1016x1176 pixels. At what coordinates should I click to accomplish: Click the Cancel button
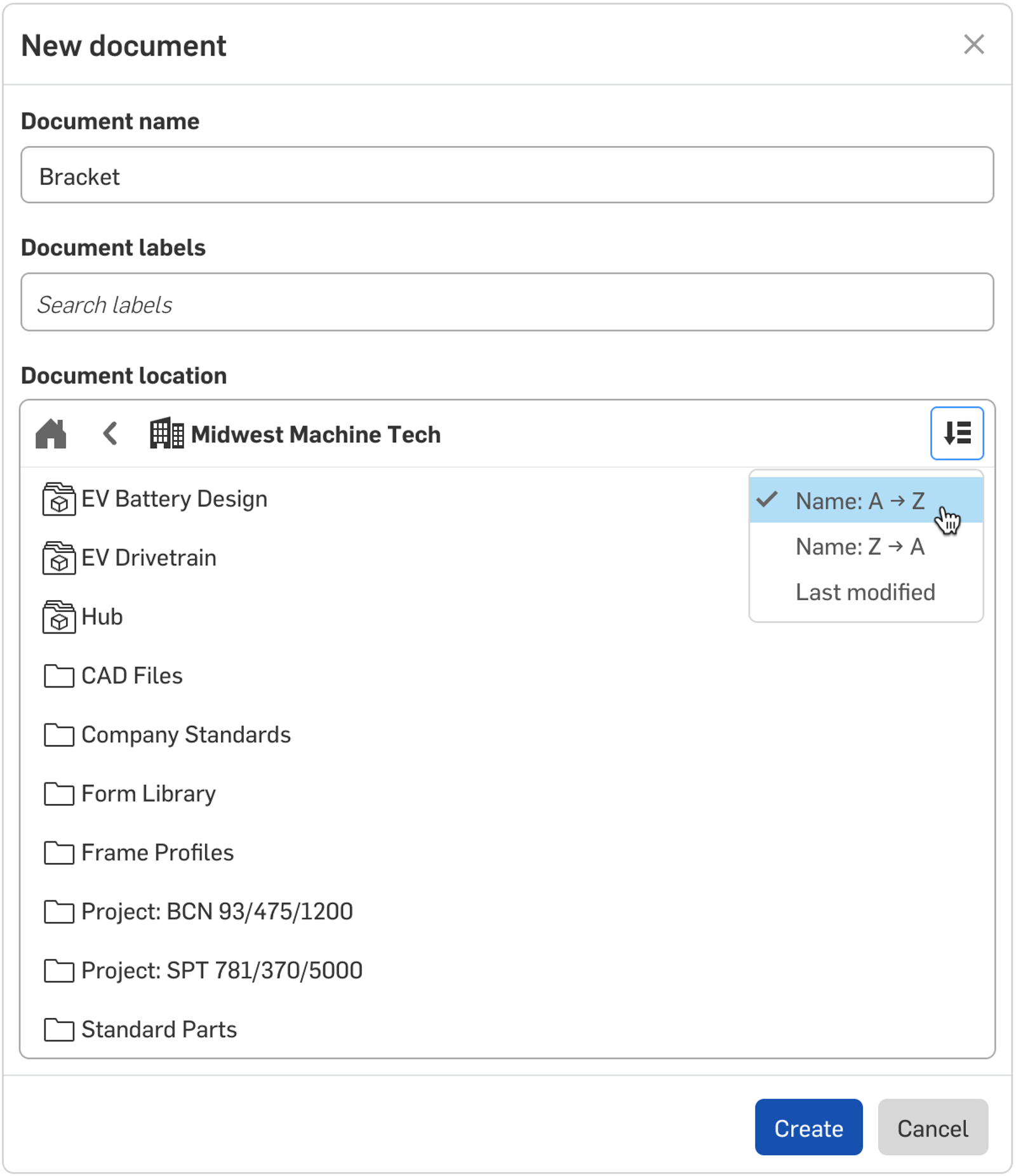[932, 1128]
